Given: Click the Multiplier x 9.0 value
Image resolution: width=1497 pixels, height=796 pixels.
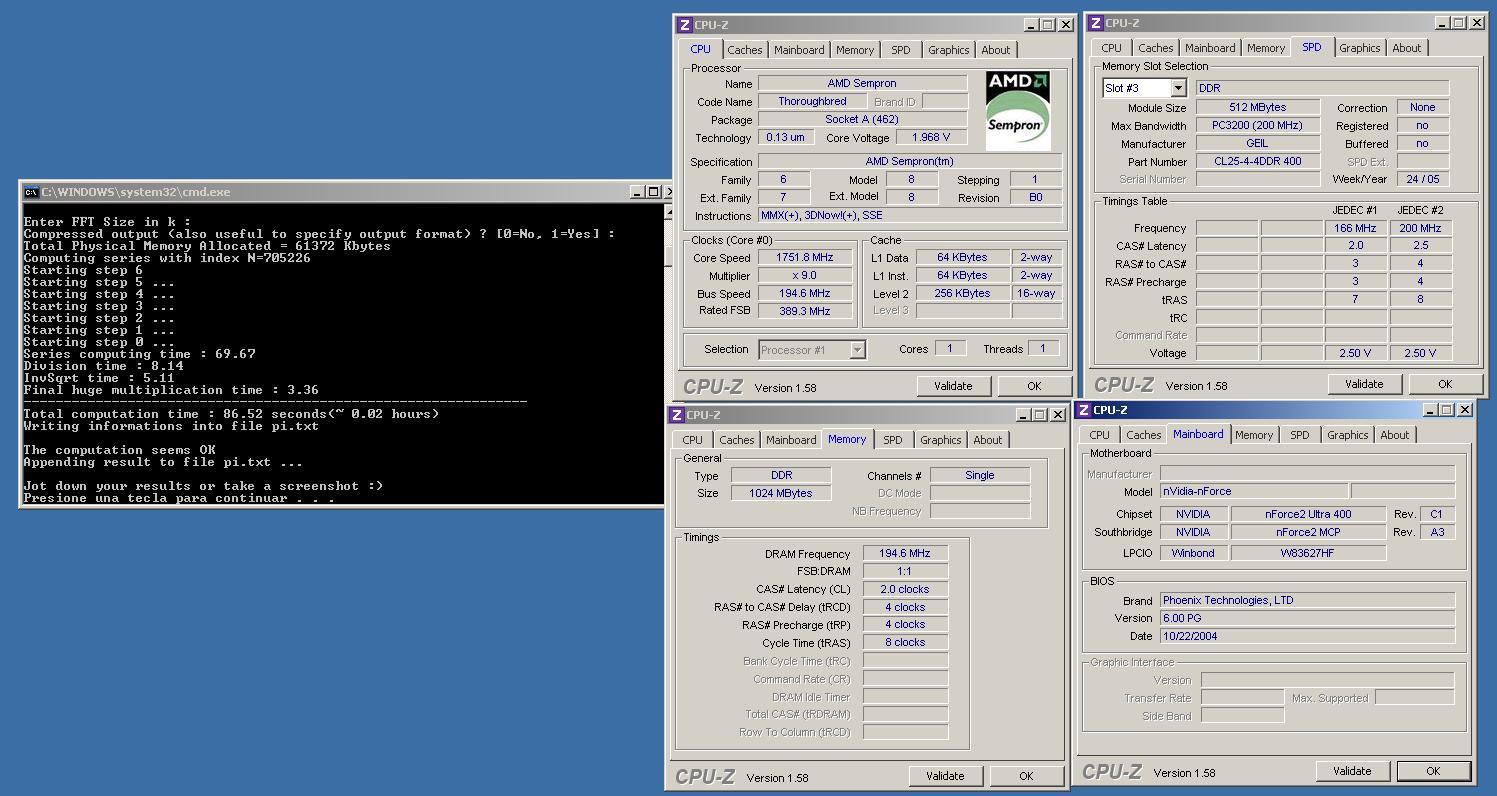Looking at the screenshot, I should (x=805, y=275).
